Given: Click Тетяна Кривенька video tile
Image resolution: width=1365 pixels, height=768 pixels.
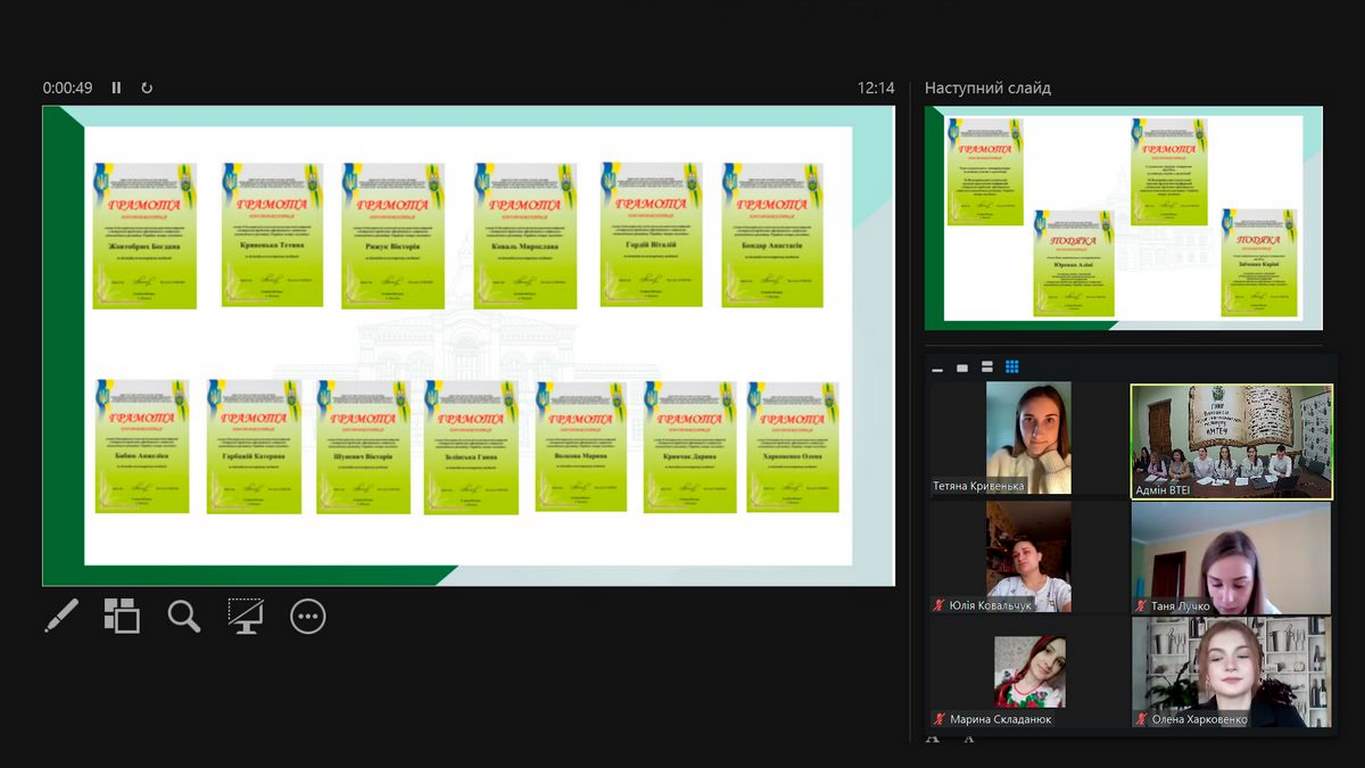Looking at the screenshot, I should coord(1028,437).
